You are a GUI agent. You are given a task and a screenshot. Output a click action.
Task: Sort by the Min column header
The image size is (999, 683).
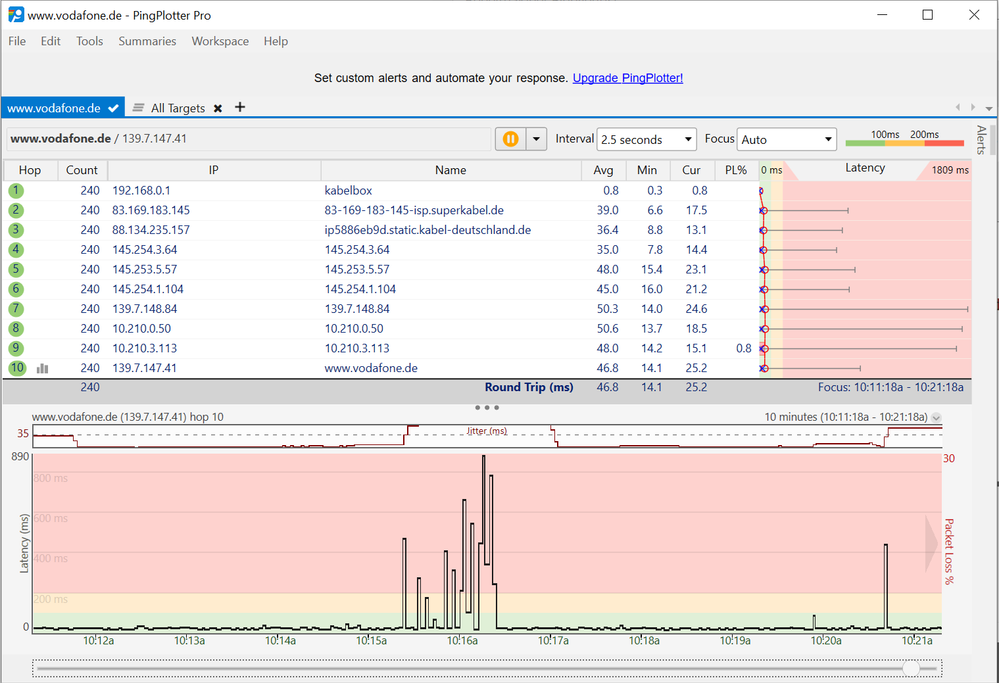(x=647, y=170)
